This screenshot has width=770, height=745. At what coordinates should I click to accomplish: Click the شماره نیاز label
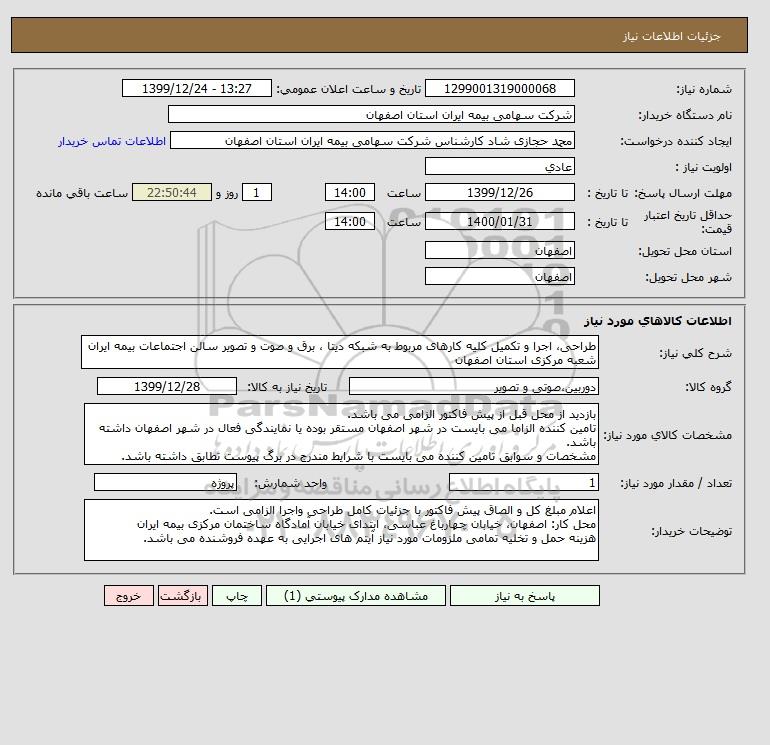click(x=704, y=89)
